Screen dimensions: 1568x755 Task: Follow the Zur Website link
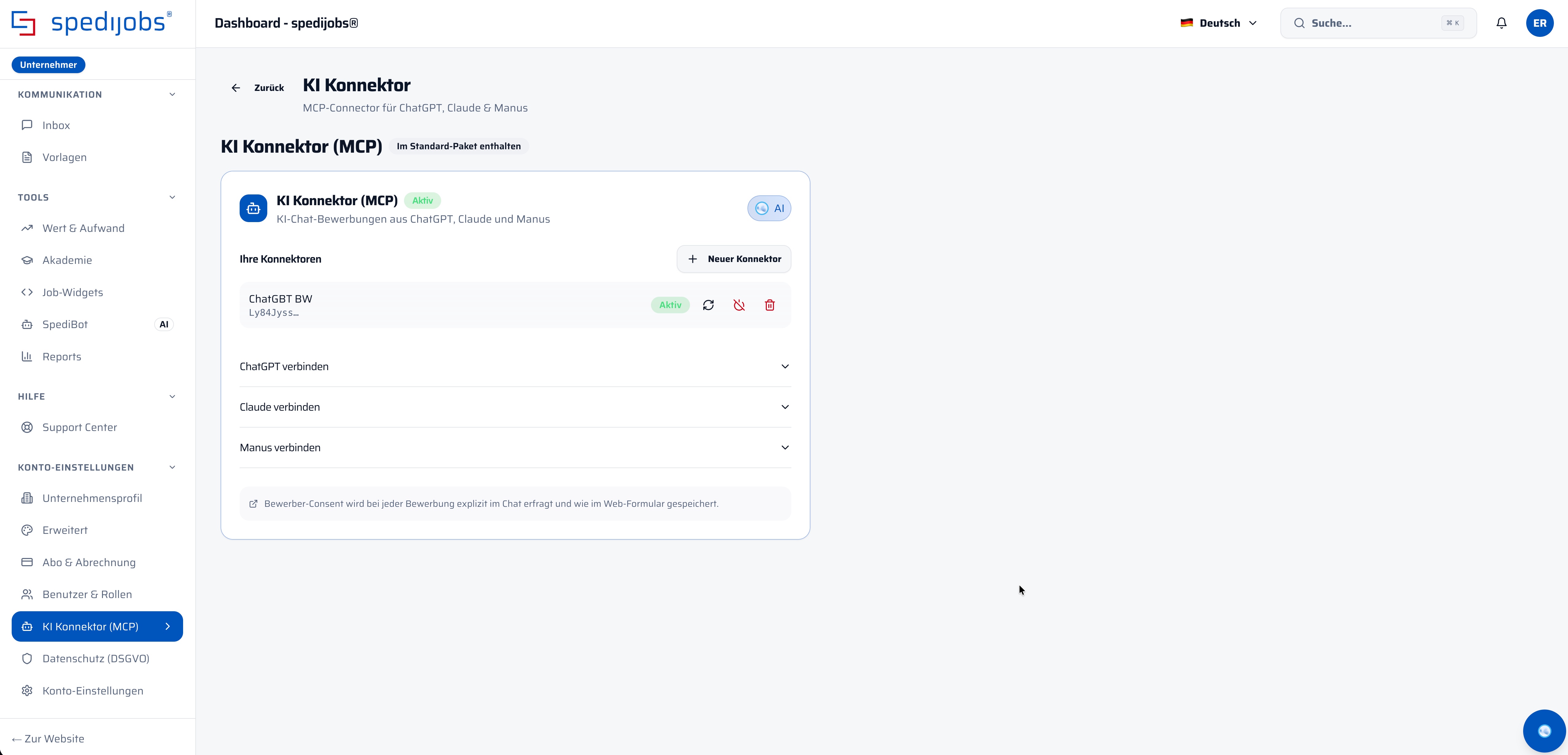48,739
